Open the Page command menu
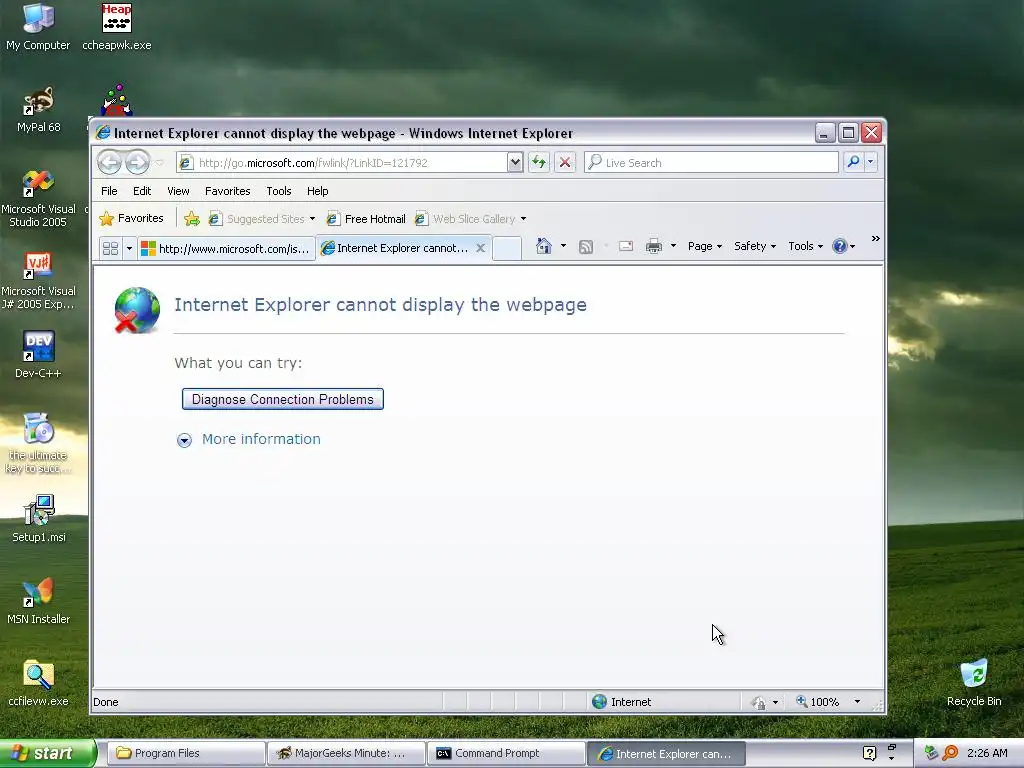Screen dimensions: 1024x768 (705, 246)
